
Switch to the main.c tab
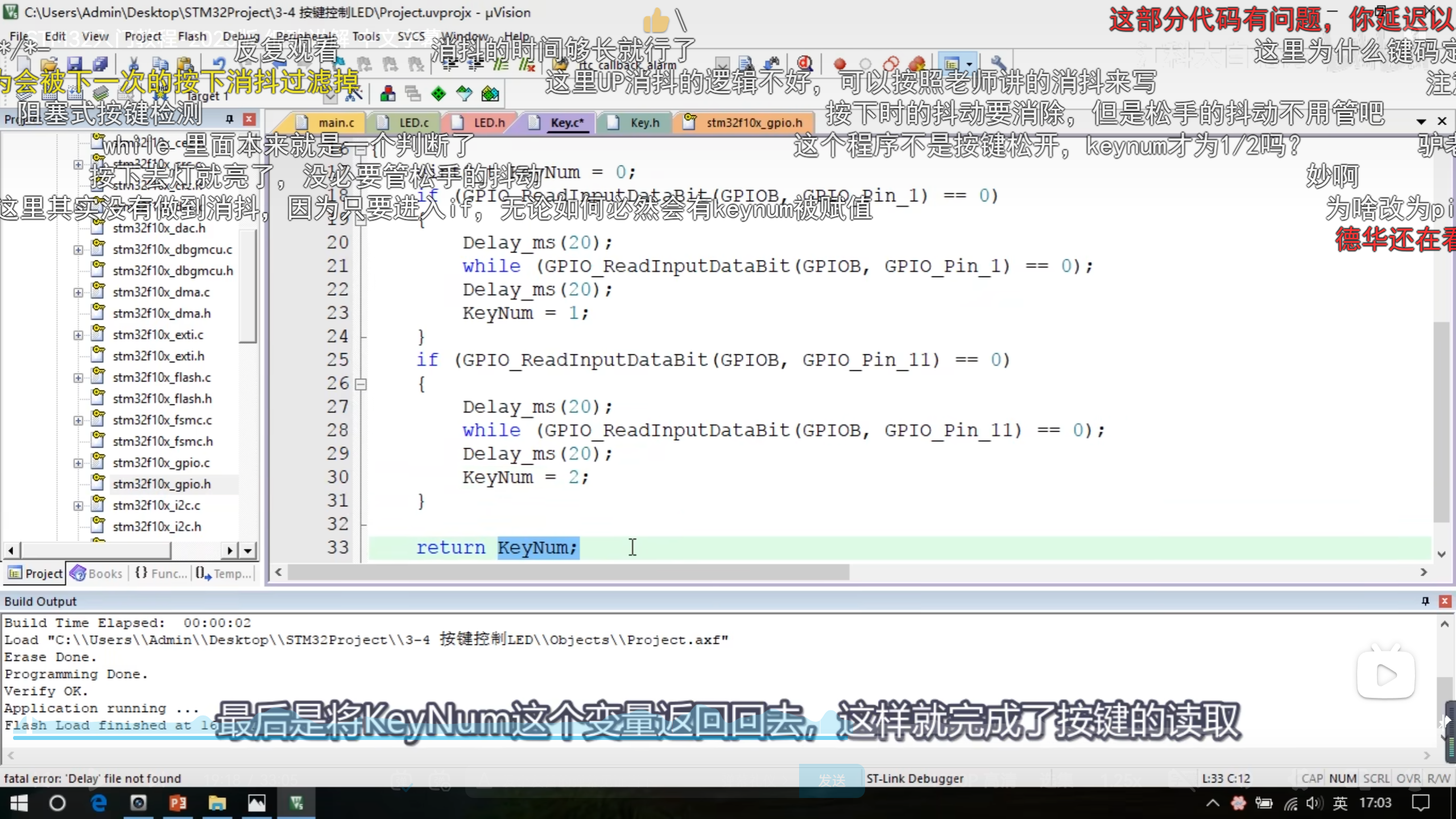tap(336, 123)
